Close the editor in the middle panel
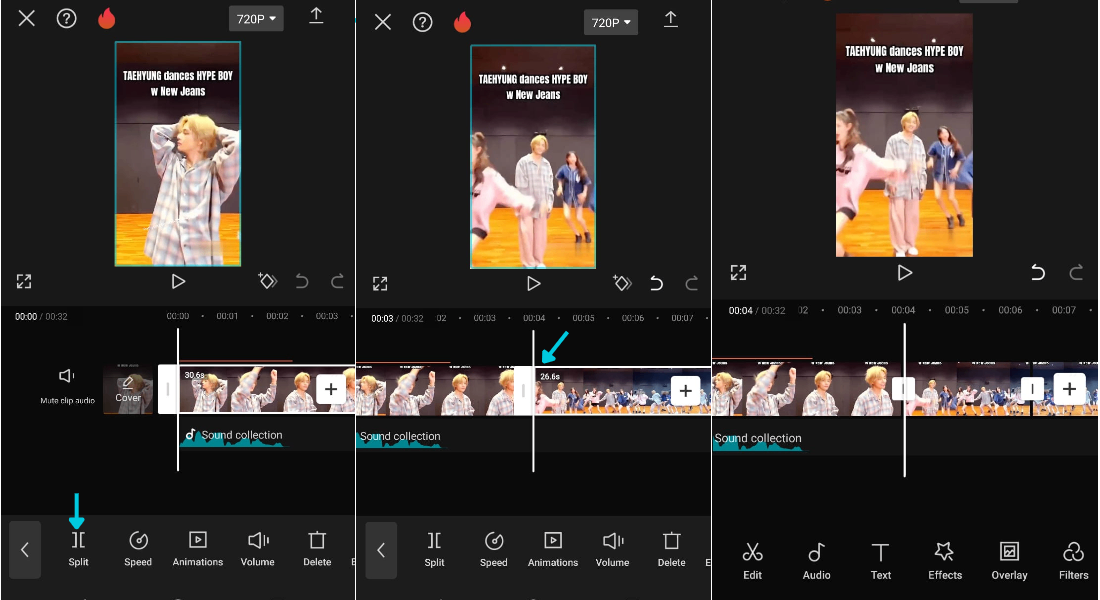1100x600 pixels. (x=382, y=22)
